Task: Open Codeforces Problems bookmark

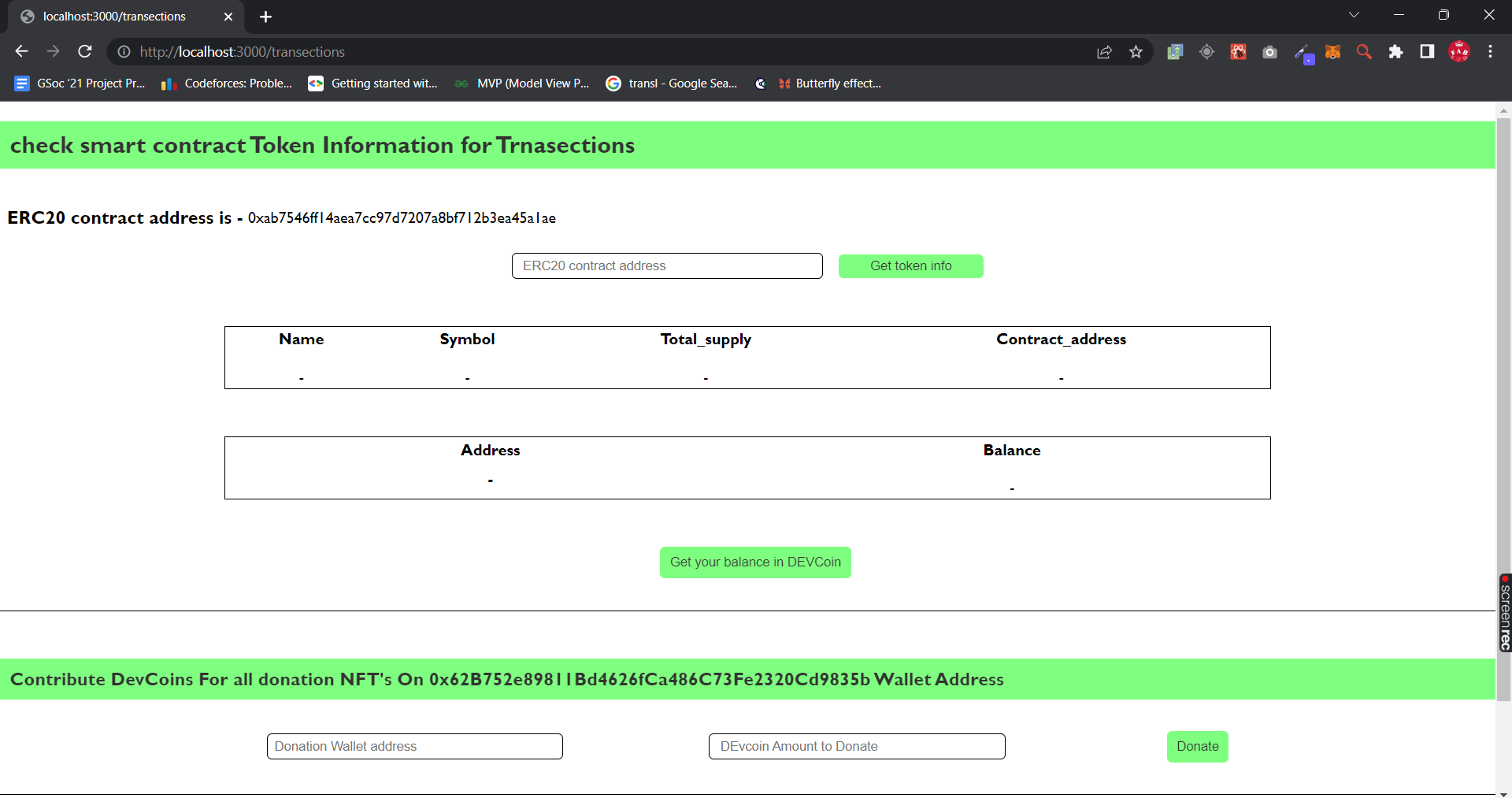Action: [x=227, y=84]
